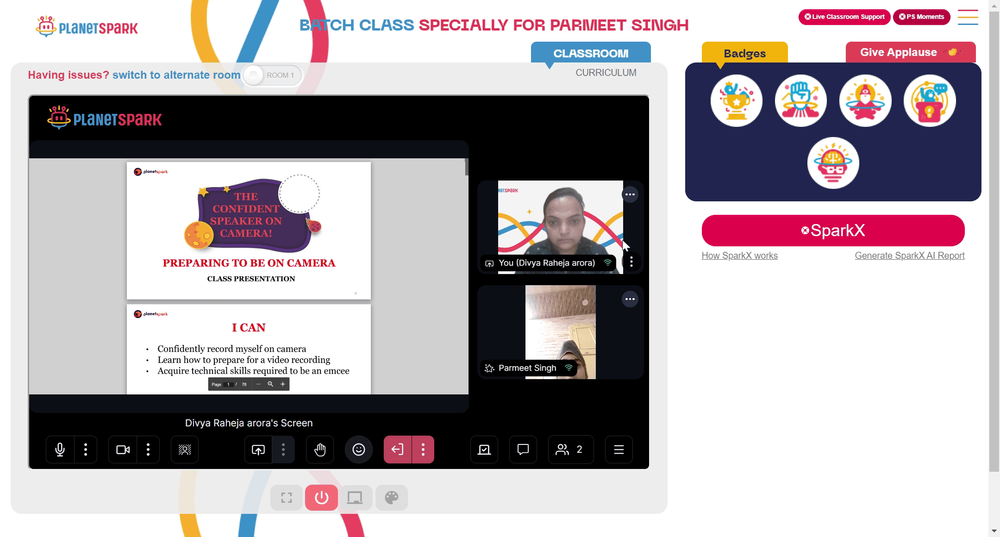Select the Badges tab
1000x537 pixels.
pos(744,54)
